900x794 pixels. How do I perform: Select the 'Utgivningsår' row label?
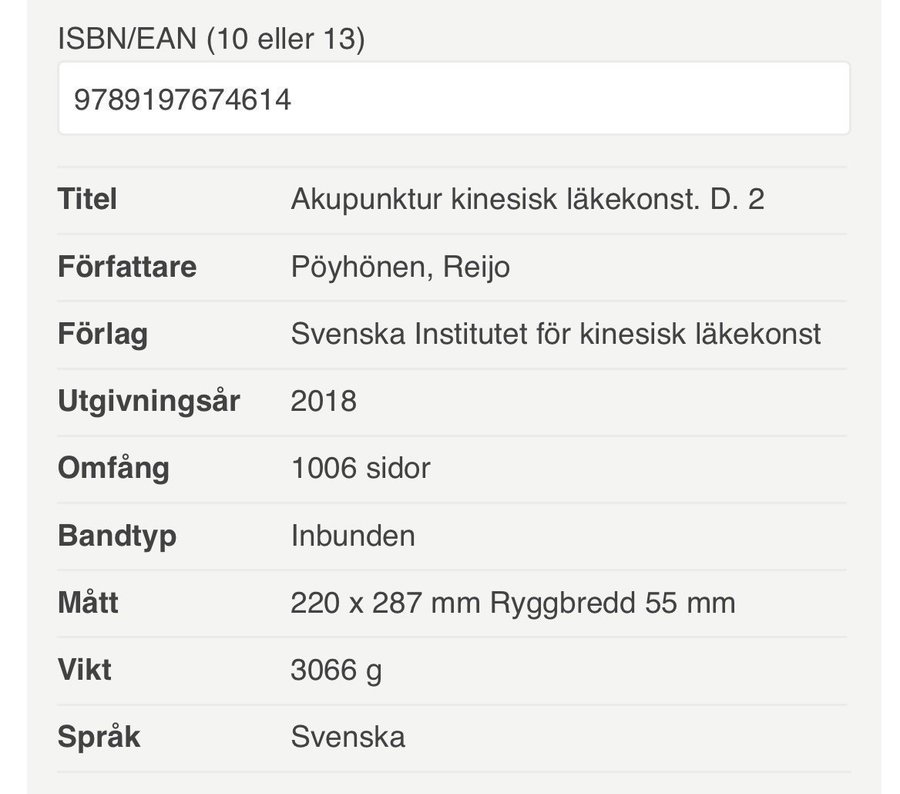point(149,401)
